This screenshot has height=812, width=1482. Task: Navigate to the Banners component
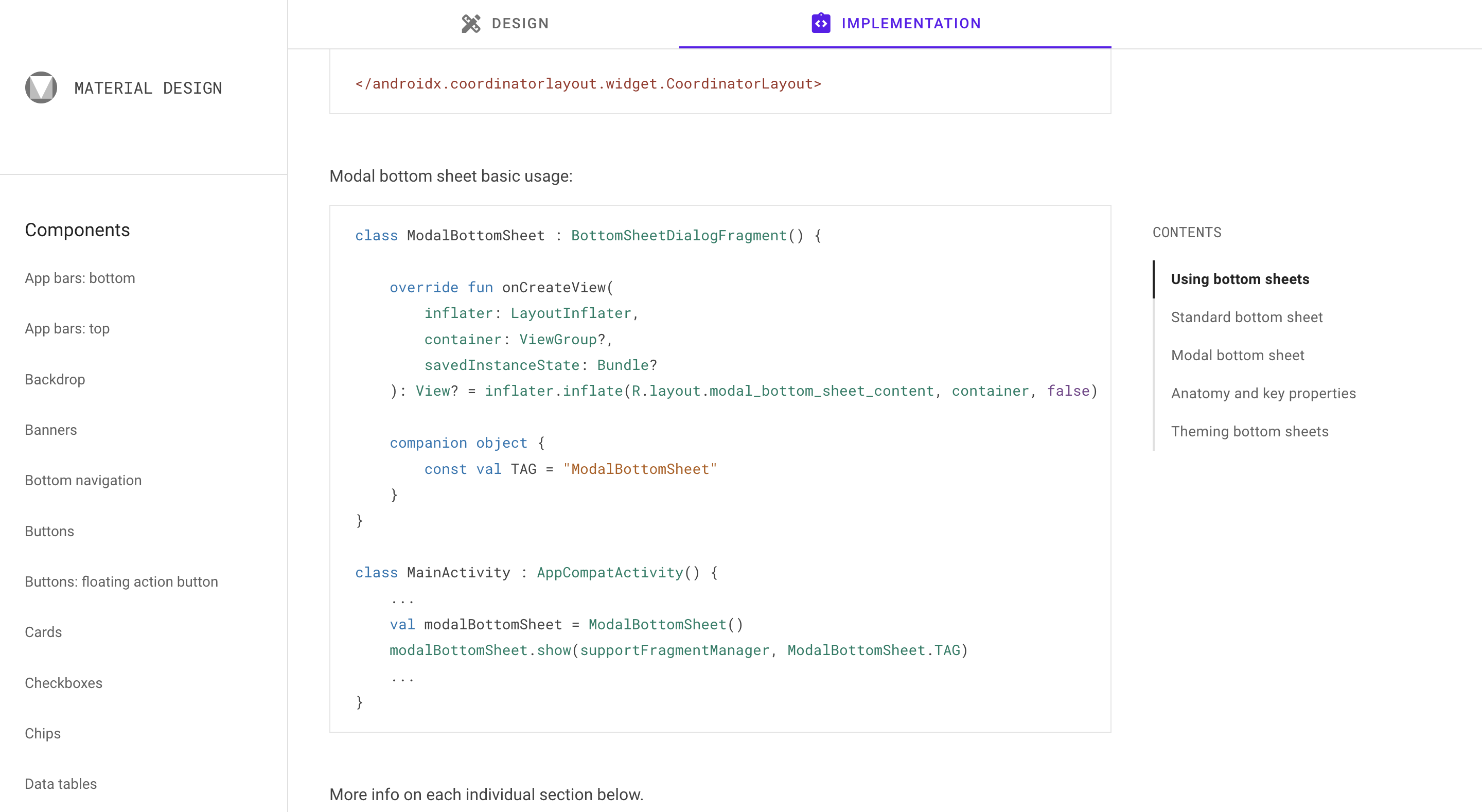(50, 430)
